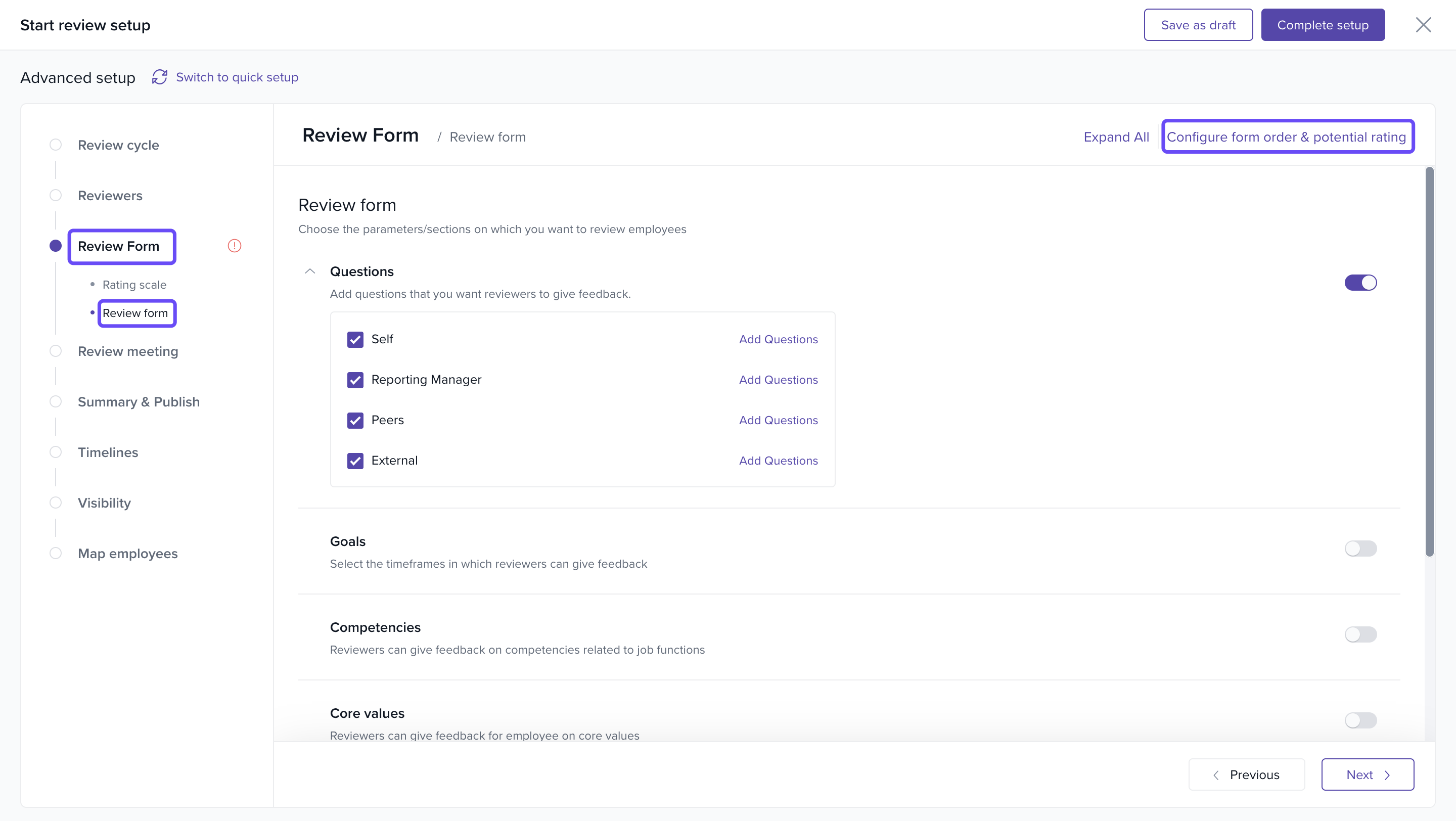
Task: Collapse the Questions section chevron
Action: 310,271
